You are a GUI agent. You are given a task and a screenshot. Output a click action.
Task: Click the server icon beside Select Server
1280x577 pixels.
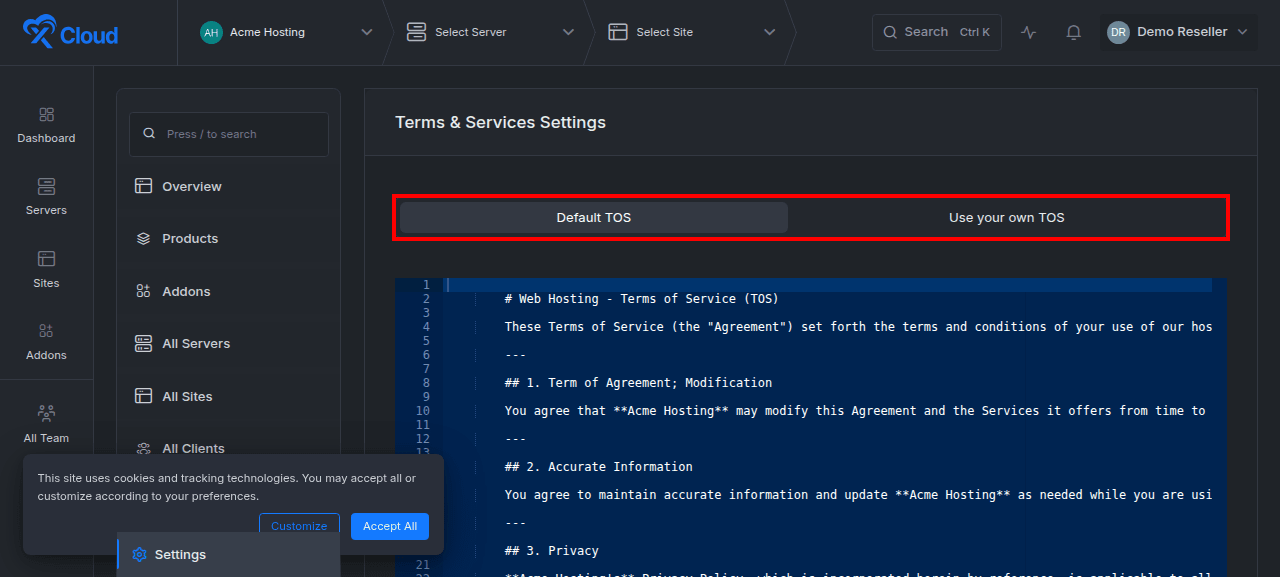pos(416,32)
